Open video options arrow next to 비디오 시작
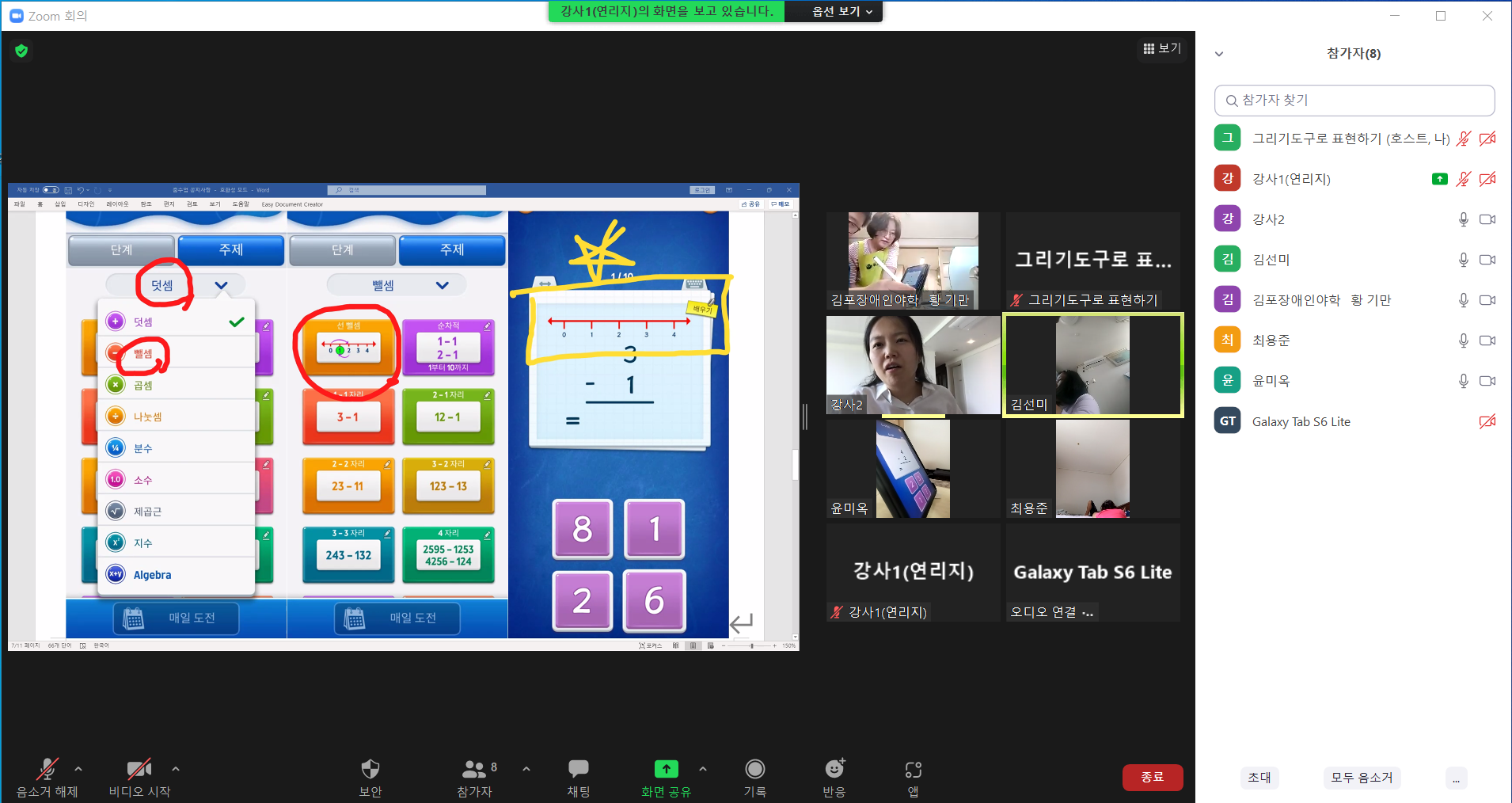Viewport: 1512px width, 803px height. (x=176, y=768)
